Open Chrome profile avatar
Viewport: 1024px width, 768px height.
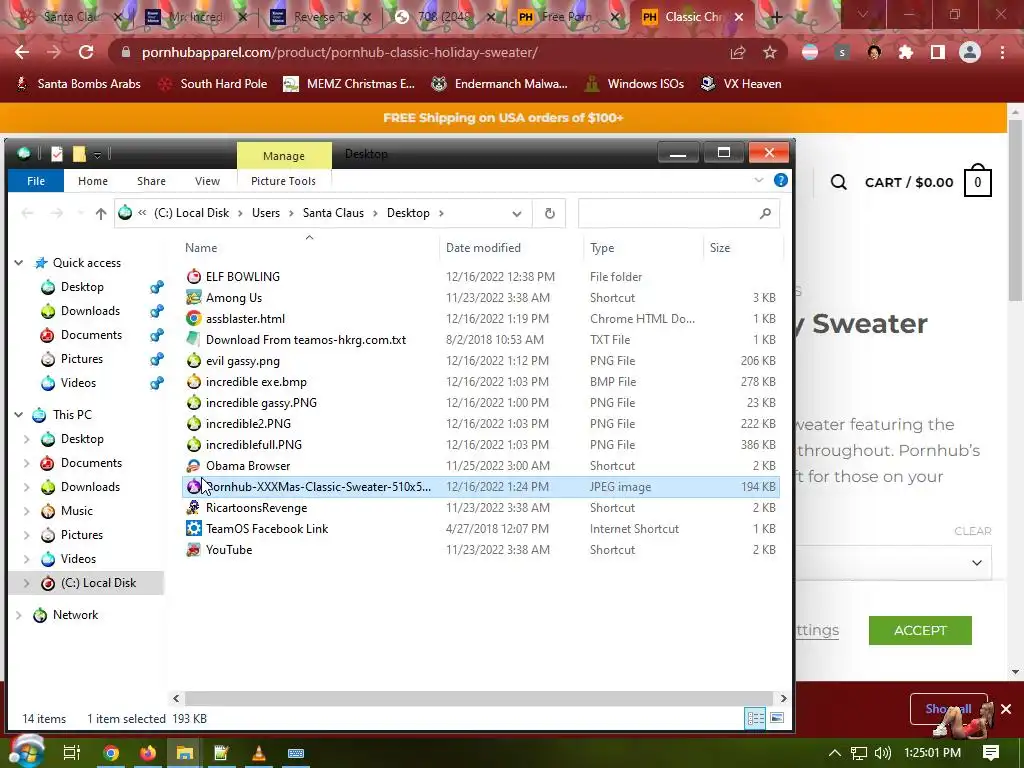(x=970, y=52)
